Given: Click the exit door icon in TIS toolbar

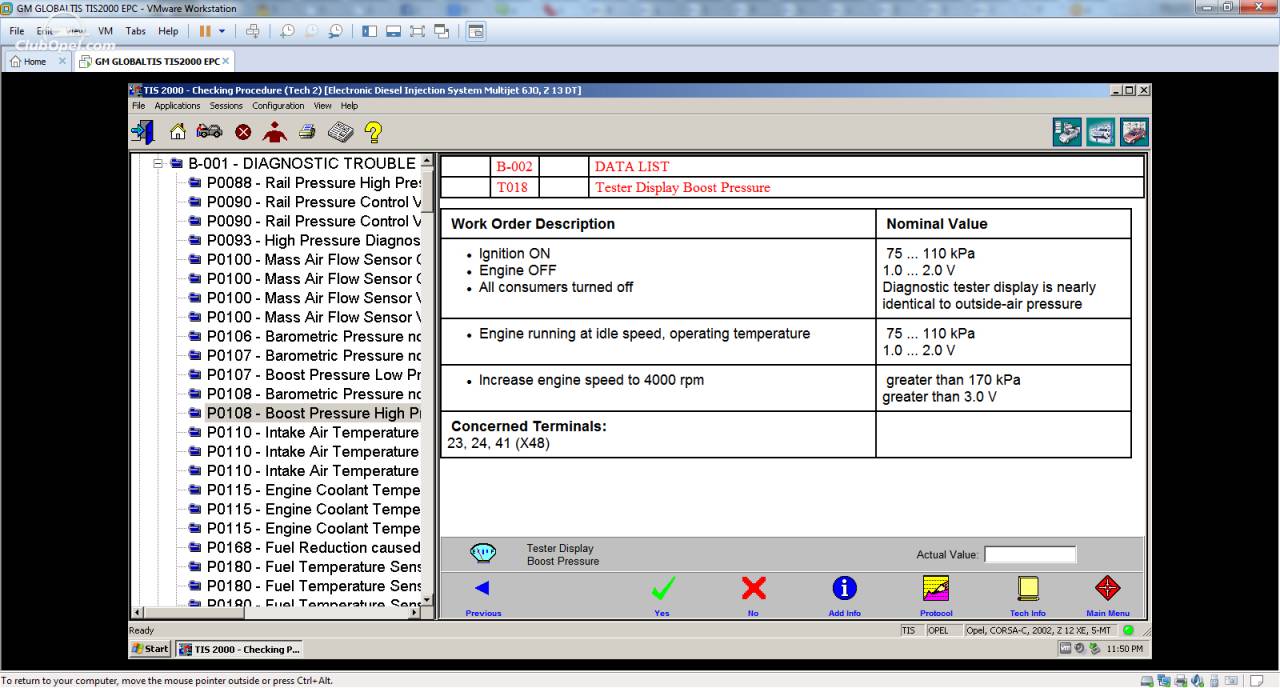Looking at the screenshot, I should [142, 131].
